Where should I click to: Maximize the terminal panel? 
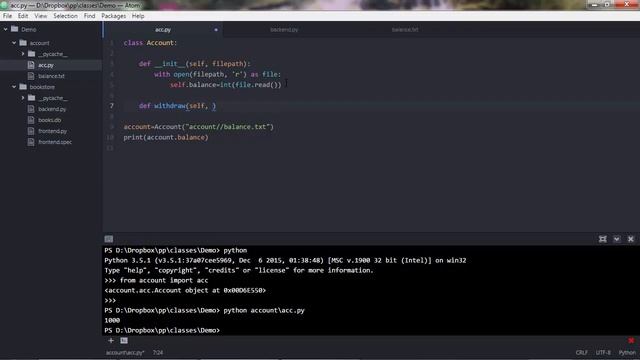602,239
